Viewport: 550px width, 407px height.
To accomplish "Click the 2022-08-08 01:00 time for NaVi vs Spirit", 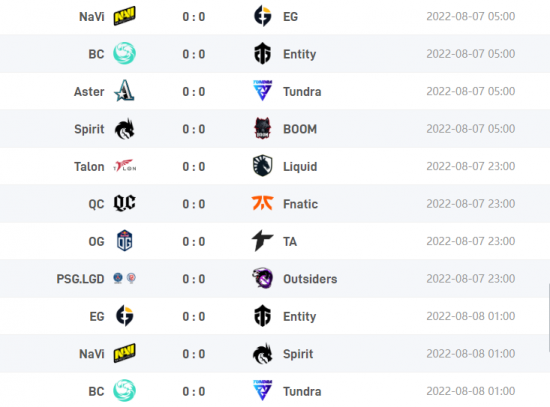I will (x=471, y=354).
